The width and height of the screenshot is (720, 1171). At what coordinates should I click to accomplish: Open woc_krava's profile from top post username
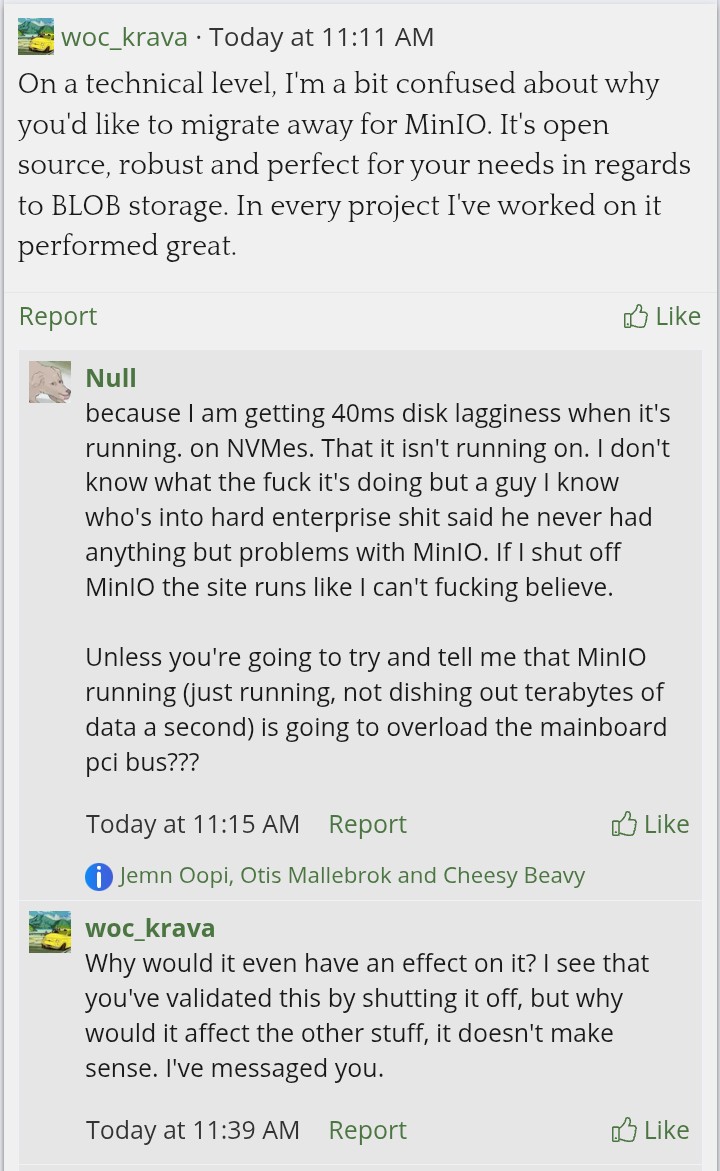[x=124, y=38]
